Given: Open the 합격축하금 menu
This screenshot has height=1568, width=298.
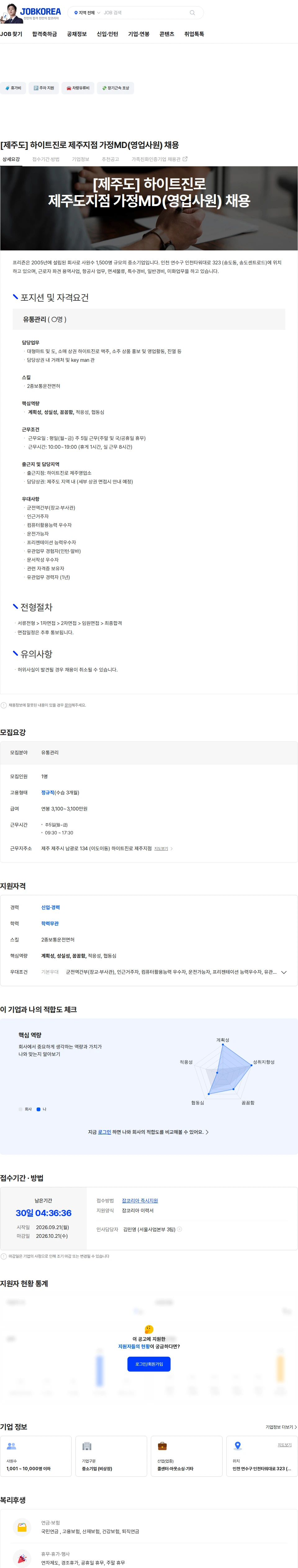Looking at the screenshot, I should (x=44, y=34).
